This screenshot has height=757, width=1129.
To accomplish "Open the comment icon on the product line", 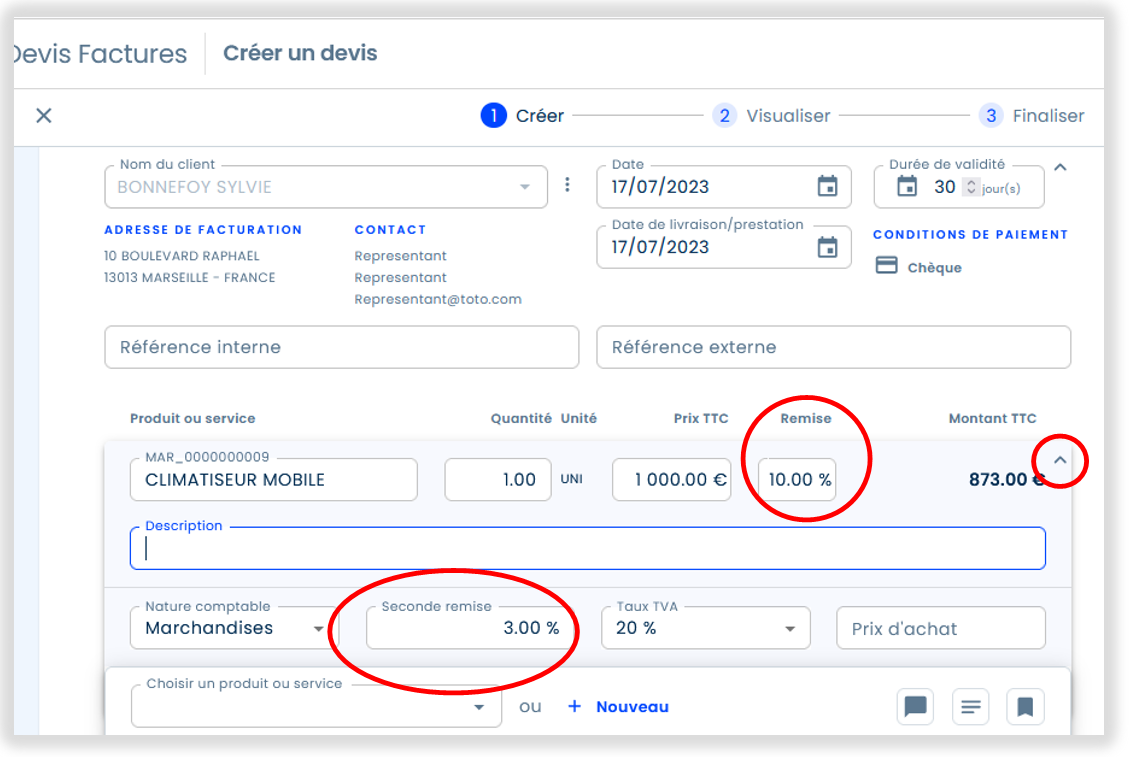I will point(915,706).
